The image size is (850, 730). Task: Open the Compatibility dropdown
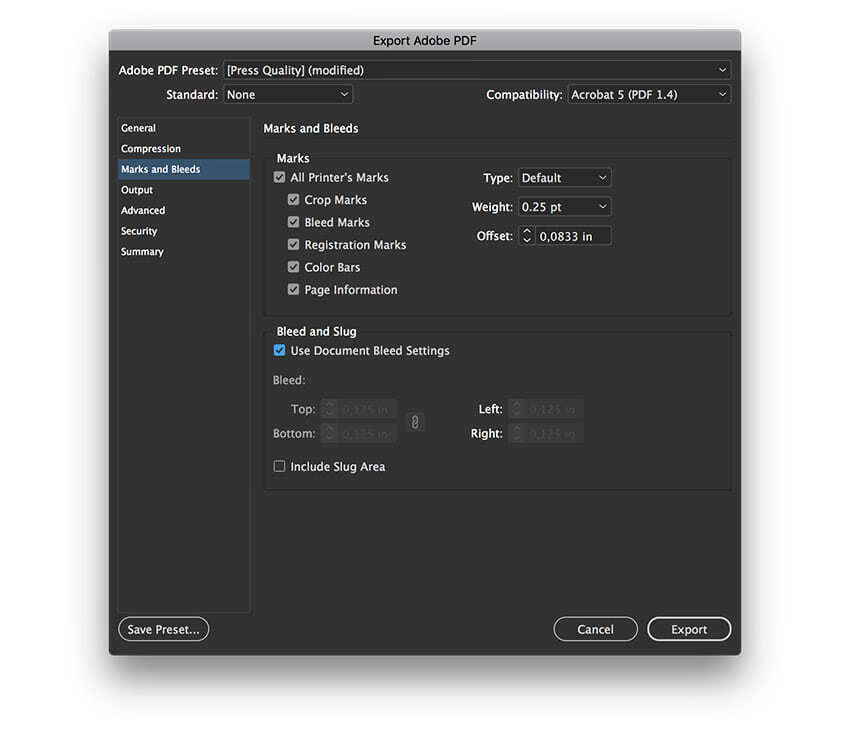tap(649, 95)
